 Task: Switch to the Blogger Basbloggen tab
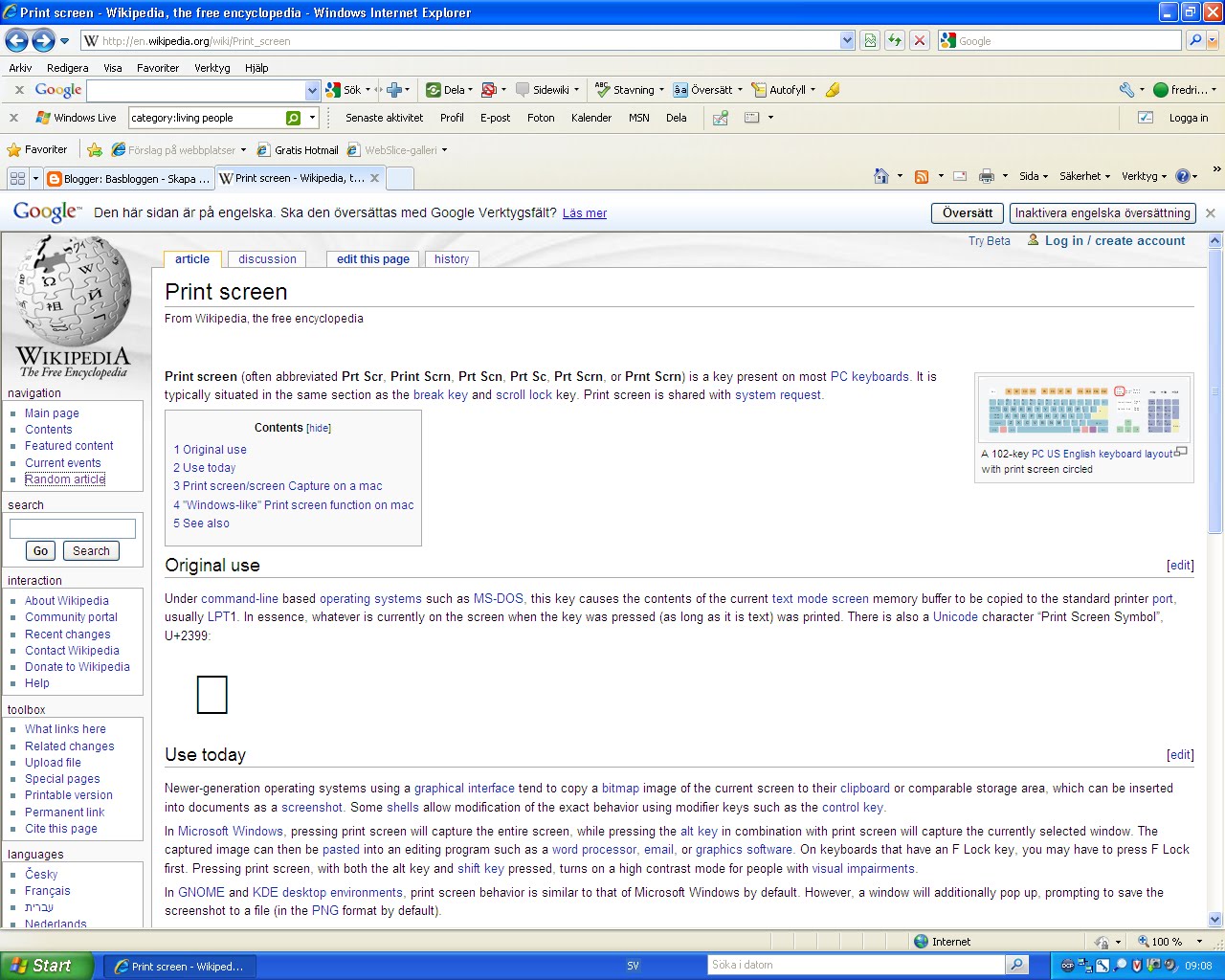tap(129, 178)
